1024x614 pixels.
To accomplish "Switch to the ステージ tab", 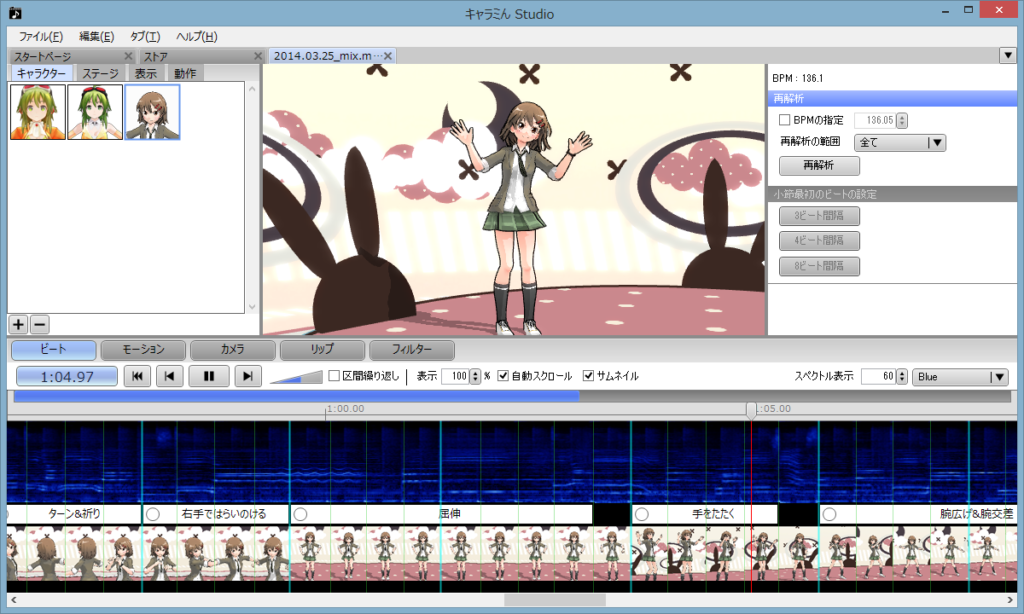I will pos(100,73).
